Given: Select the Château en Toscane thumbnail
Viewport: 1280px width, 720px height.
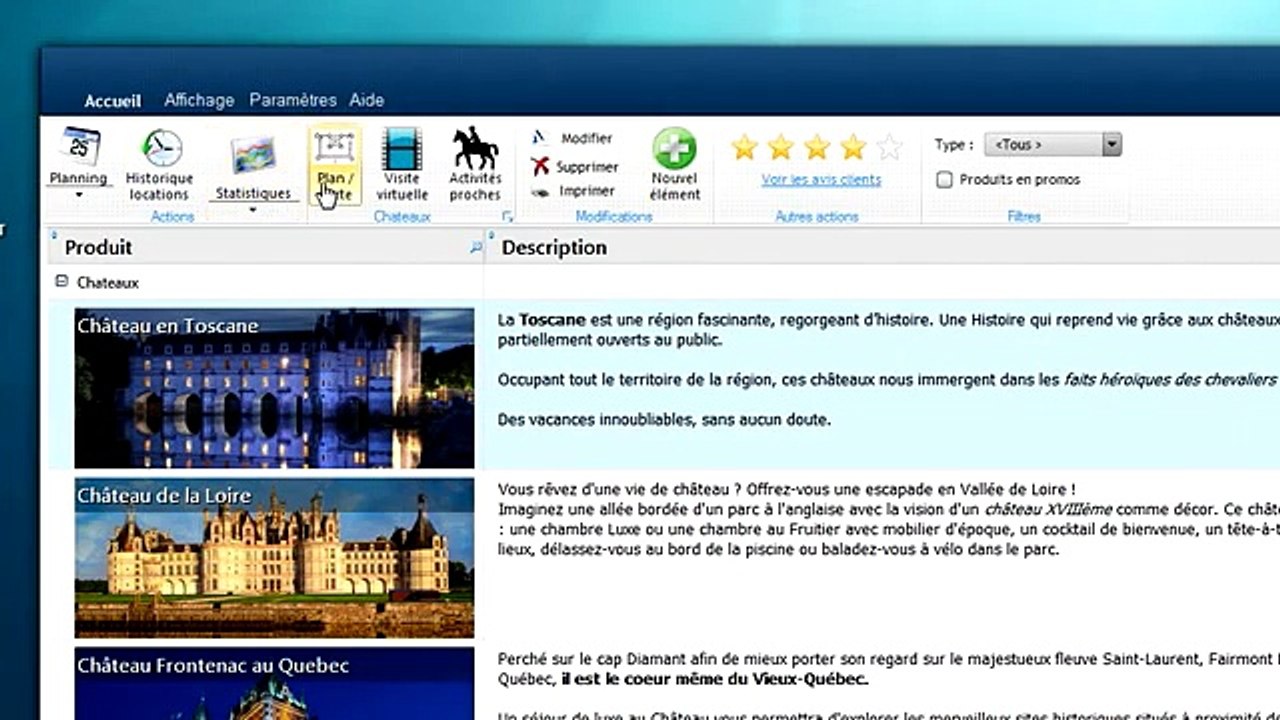Looking at the screenshot, I should 275,388.
